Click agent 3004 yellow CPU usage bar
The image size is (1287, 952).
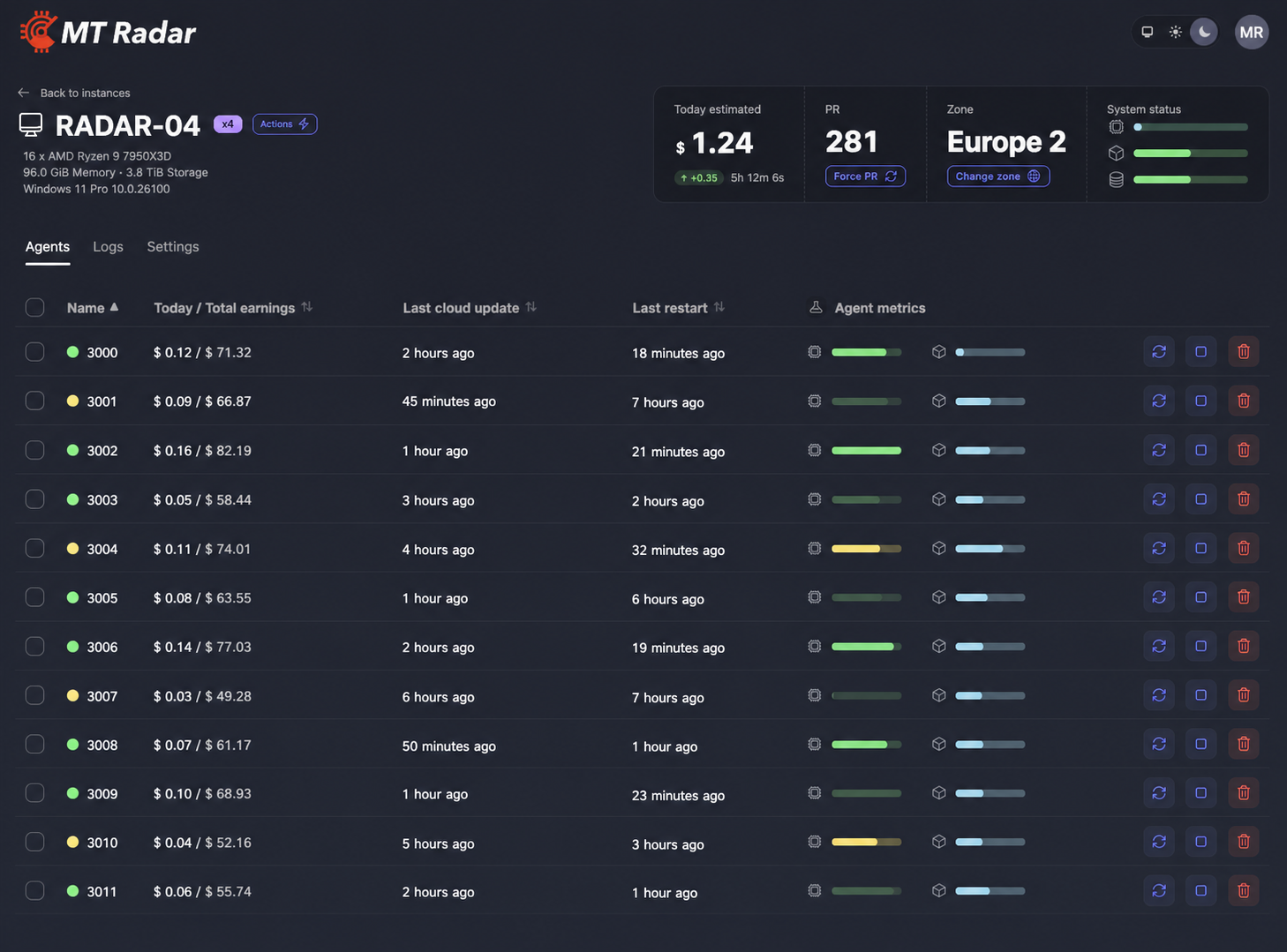(x=866, y=549)
